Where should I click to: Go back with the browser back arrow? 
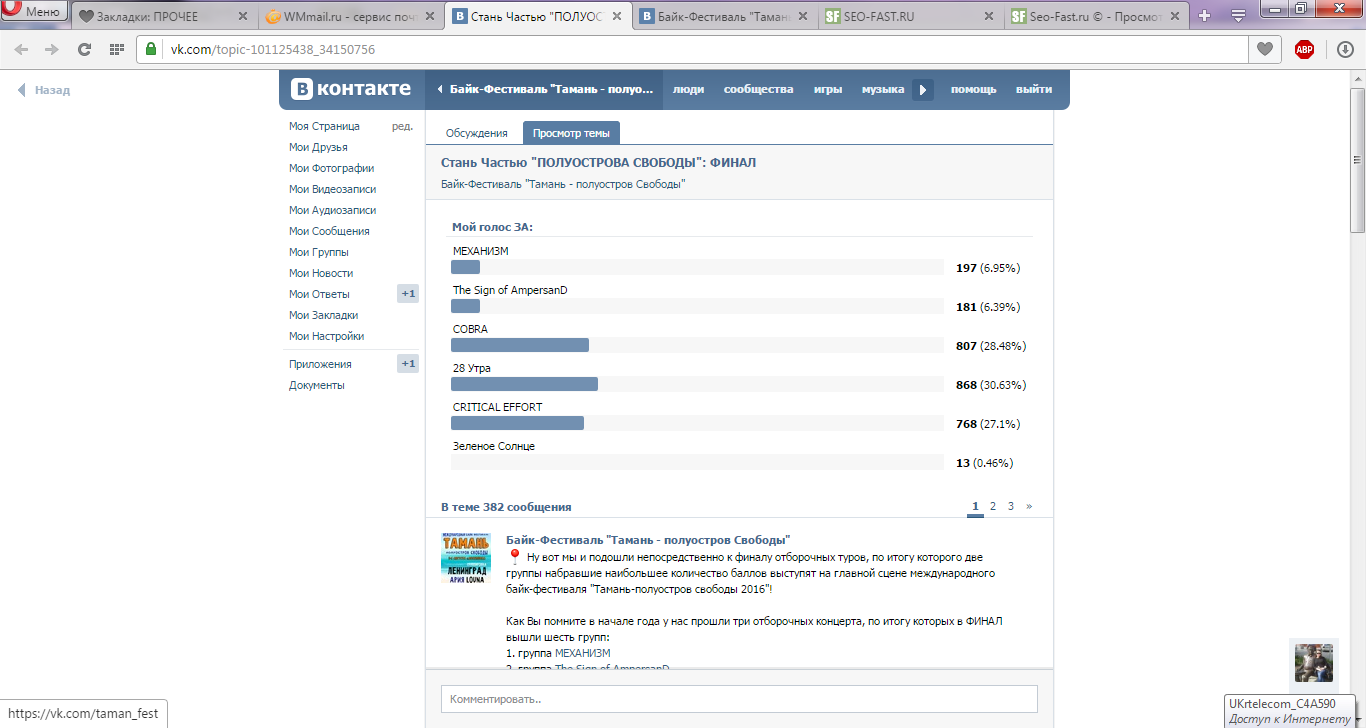coord(21,49)
